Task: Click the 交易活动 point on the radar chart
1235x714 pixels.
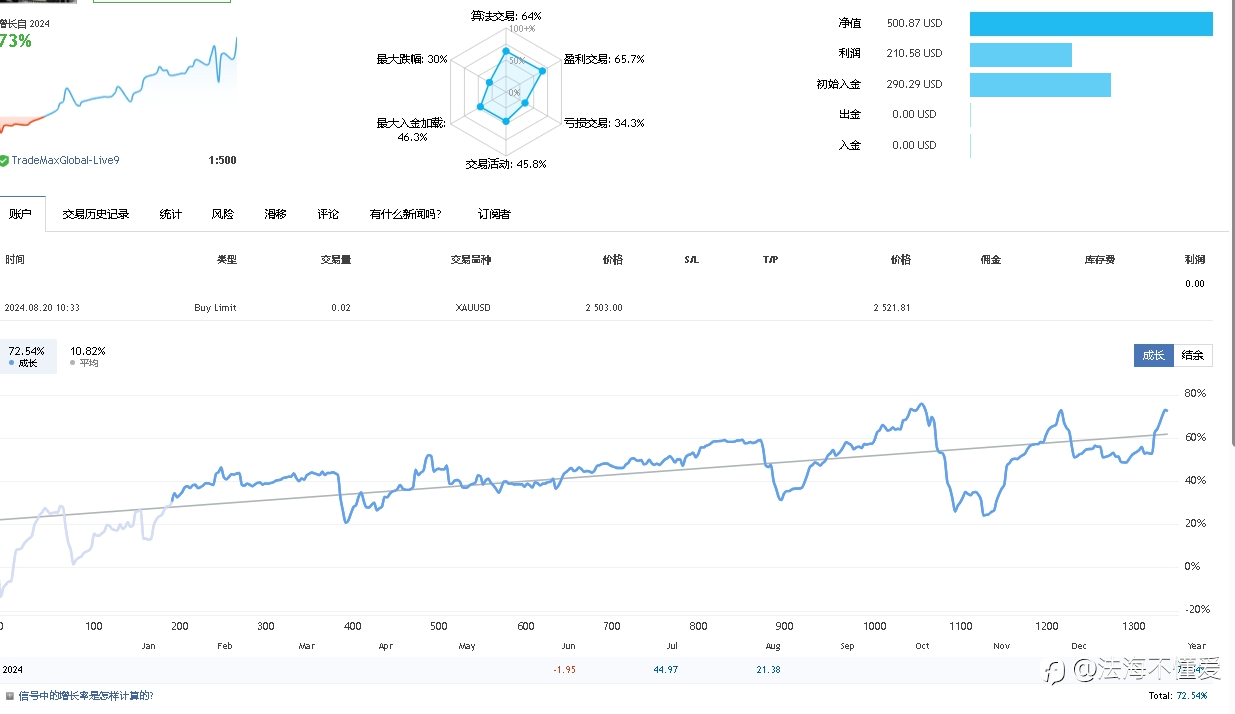Action: coord(506,121)
